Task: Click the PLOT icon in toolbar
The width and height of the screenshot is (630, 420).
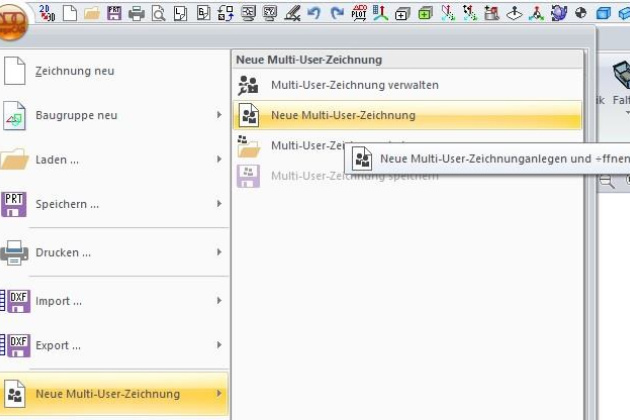Action: [x=359, y=13]
